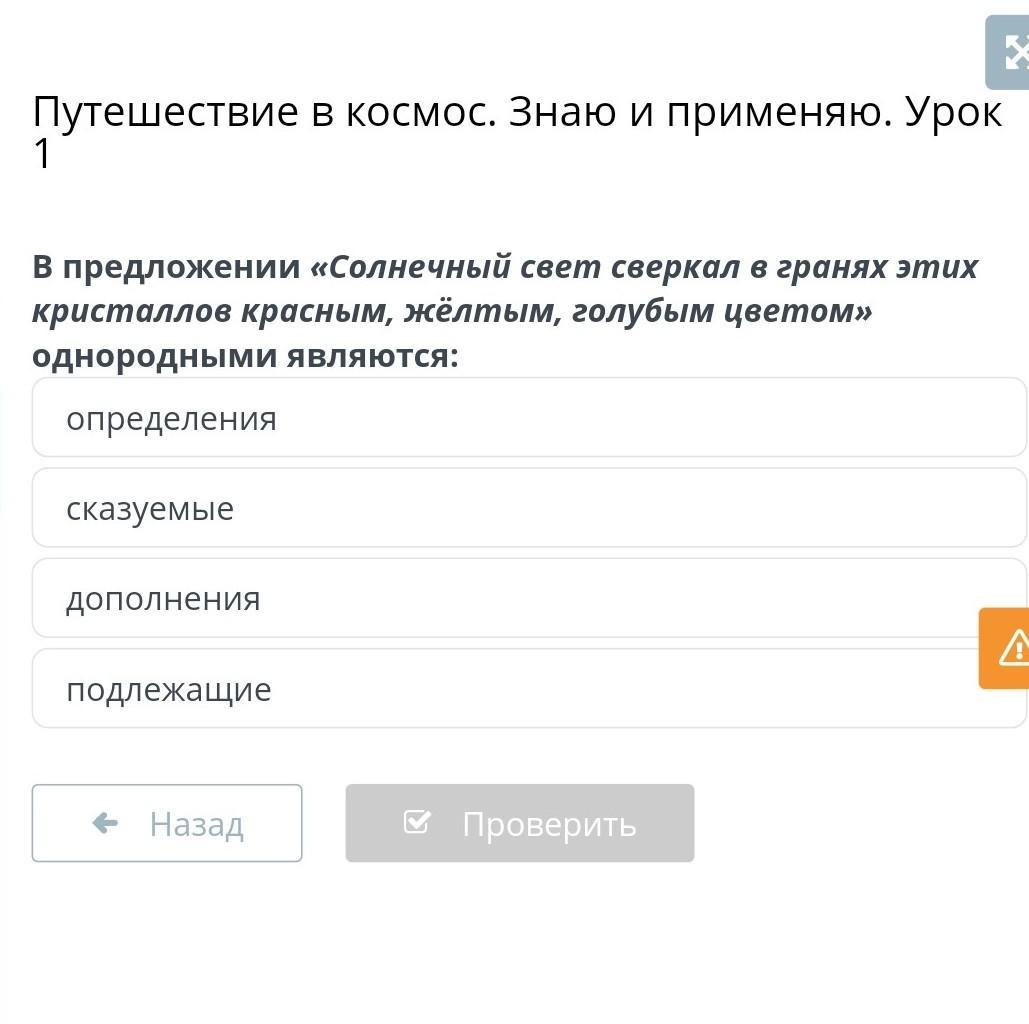Screen dimensions: 1029x1024
Task: Select the answer option «определения»
Action: pyautogui.click(x=528, y=418)
